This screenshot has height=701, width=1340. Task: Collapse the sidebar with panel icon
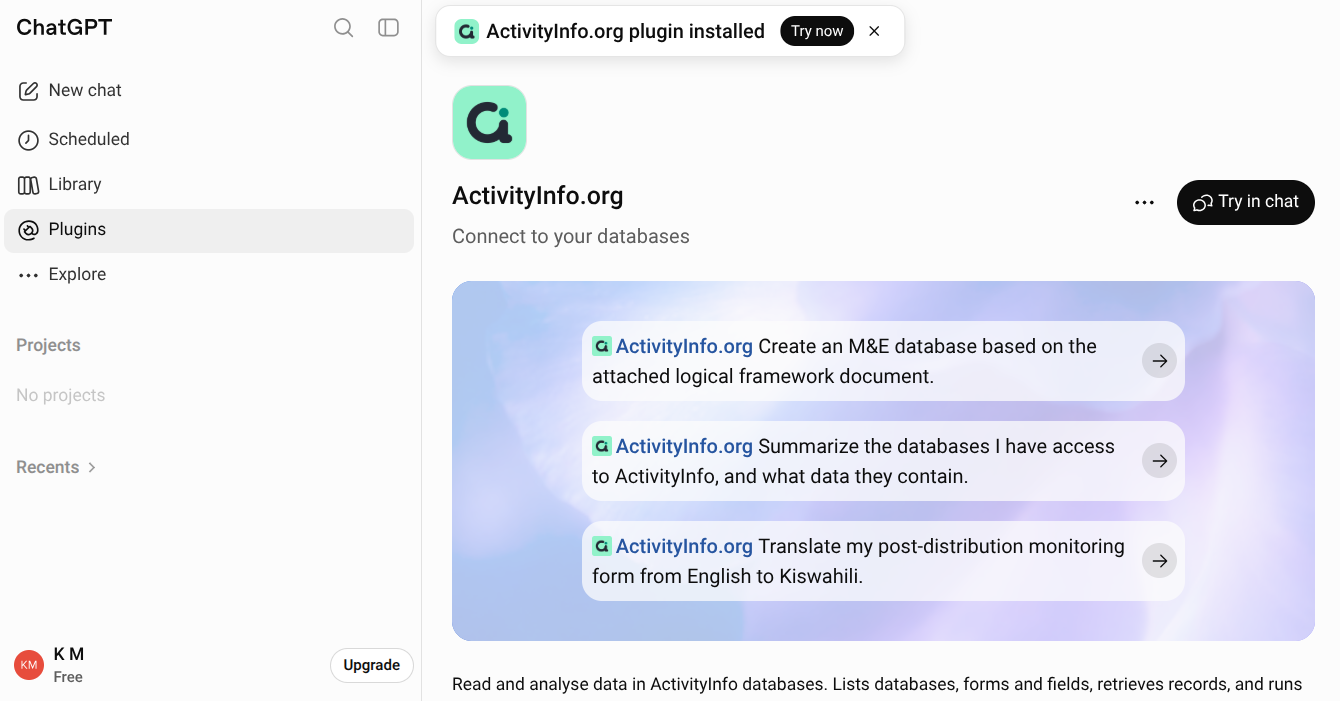coord(389,28)
